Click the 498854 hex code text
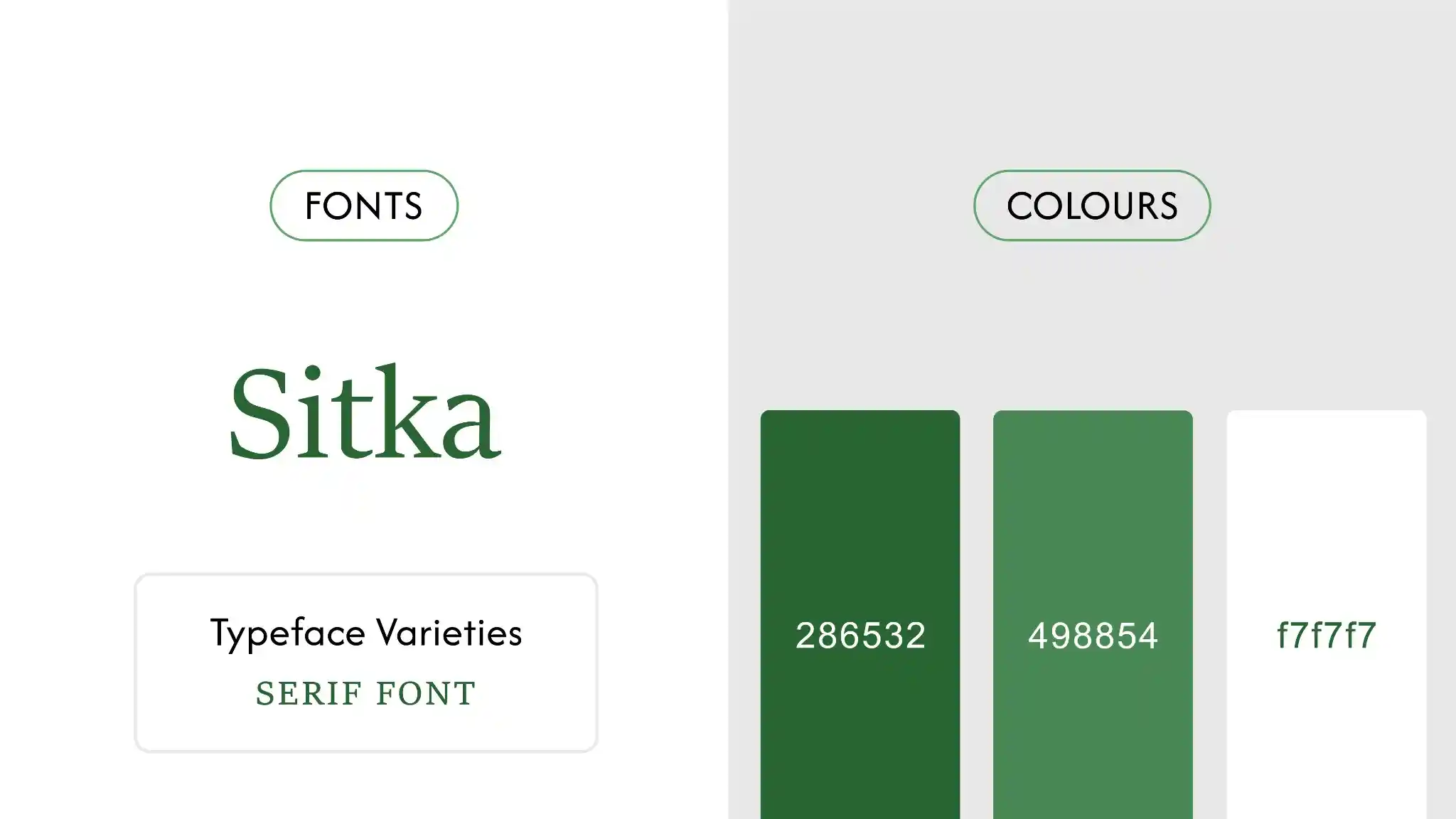The image size is (1456, 819). pos(1093,636)
